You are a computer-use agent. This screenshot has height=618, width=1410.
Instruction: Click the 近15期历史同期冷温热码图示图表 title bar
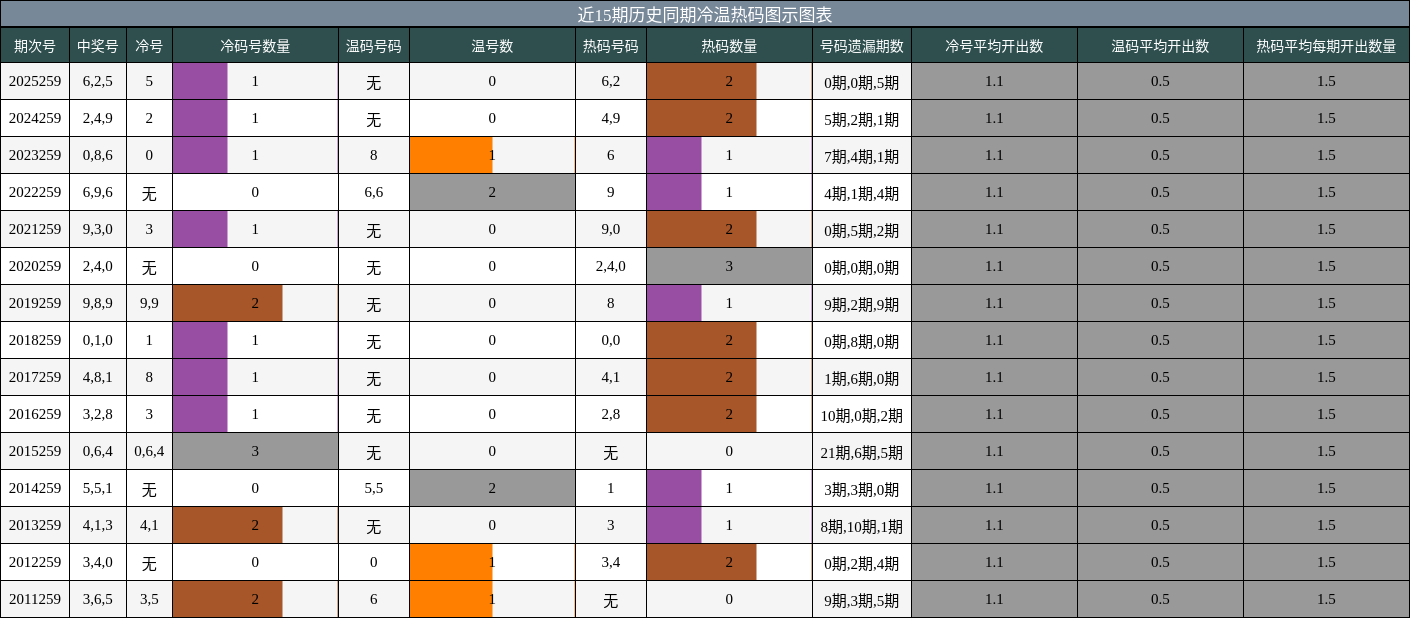705,14
